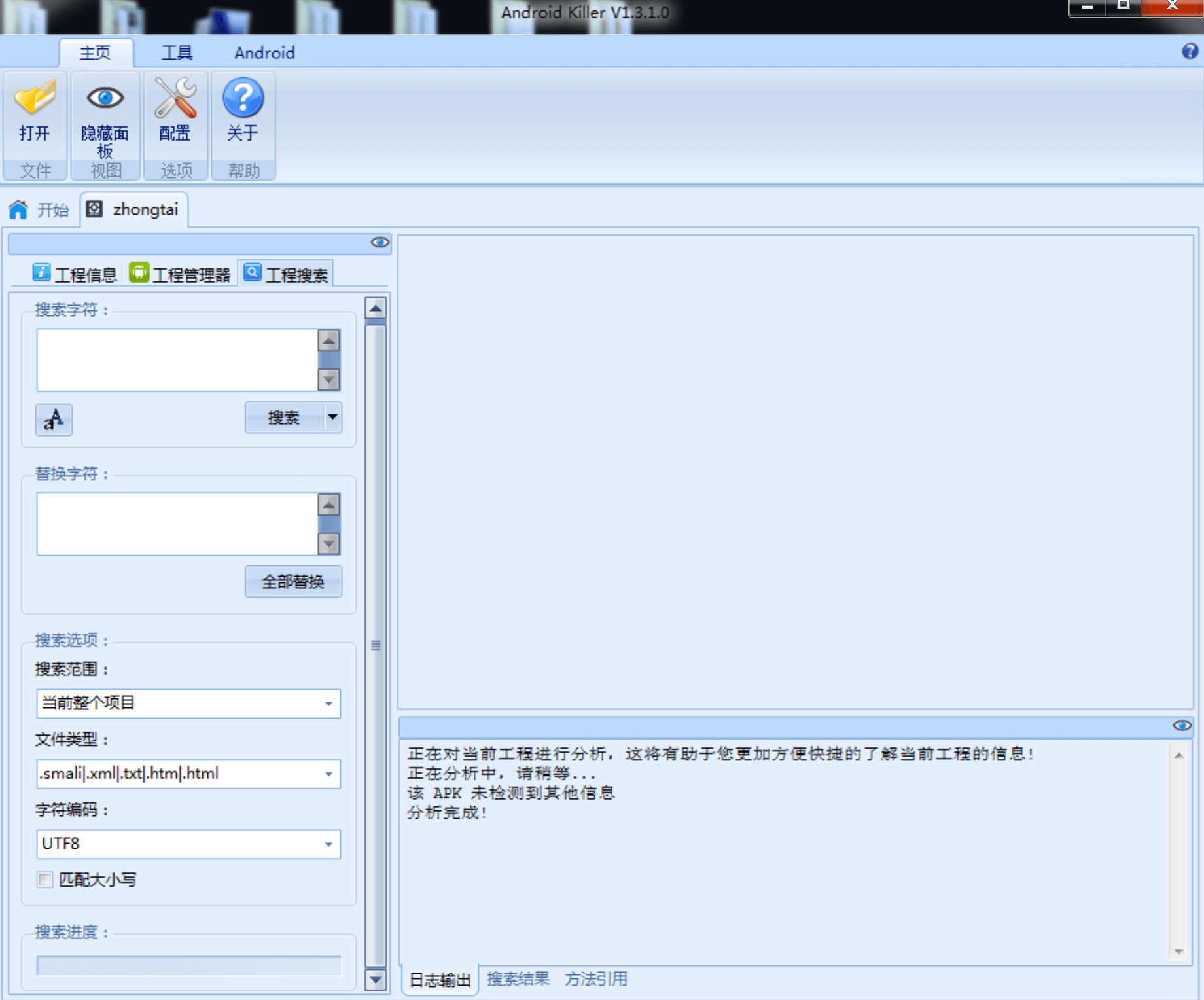Focus the 替换字符 text box

coord(177,524)
